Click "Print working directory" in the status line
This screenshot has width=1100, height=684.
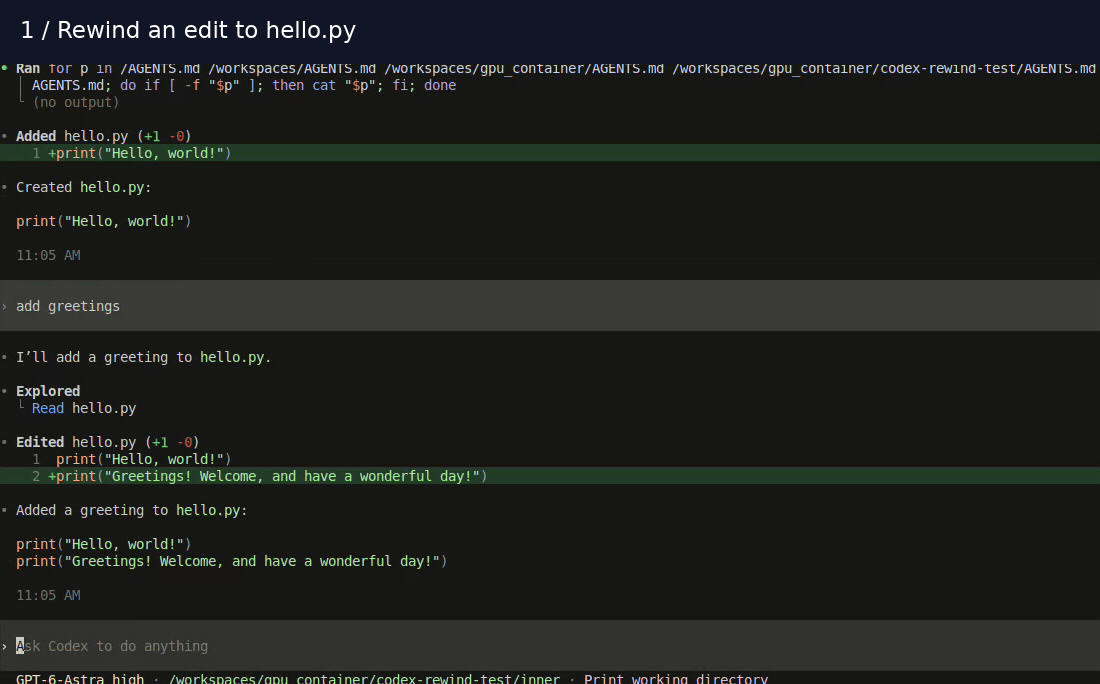tap(676, 678)
